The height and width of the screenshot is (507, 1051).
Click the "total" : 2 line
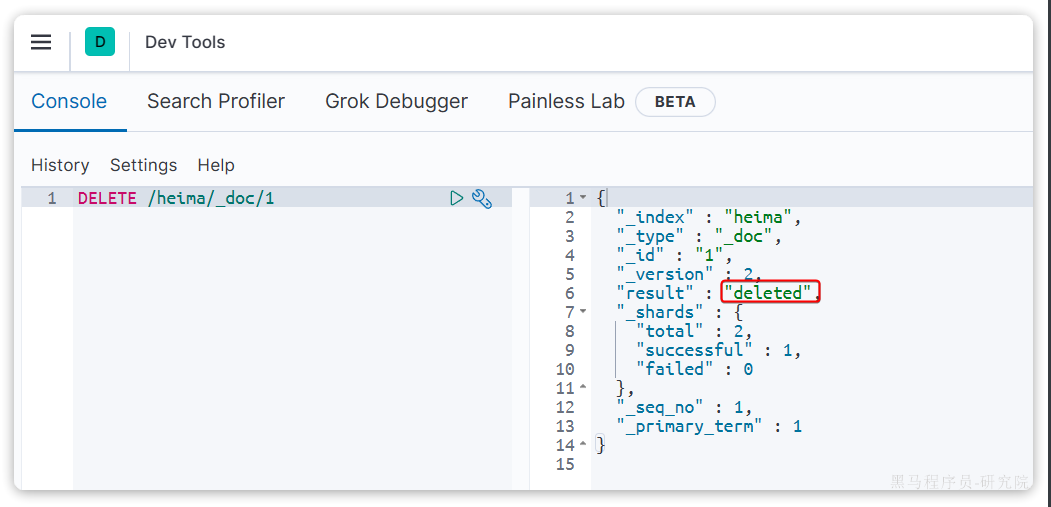click(x=694, y=331)
